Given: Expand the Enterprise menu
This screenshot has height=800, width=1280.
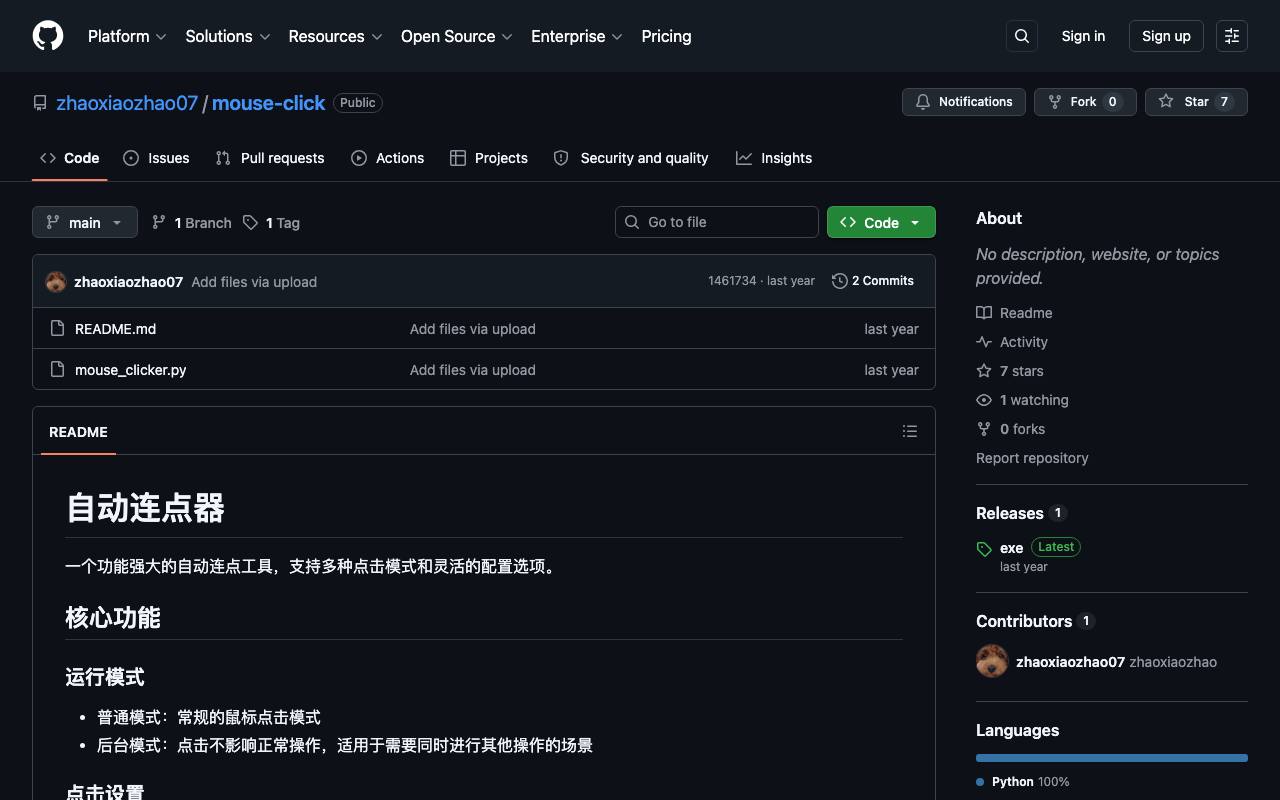Looking at the screenshot, I should [x=577, y=36].
